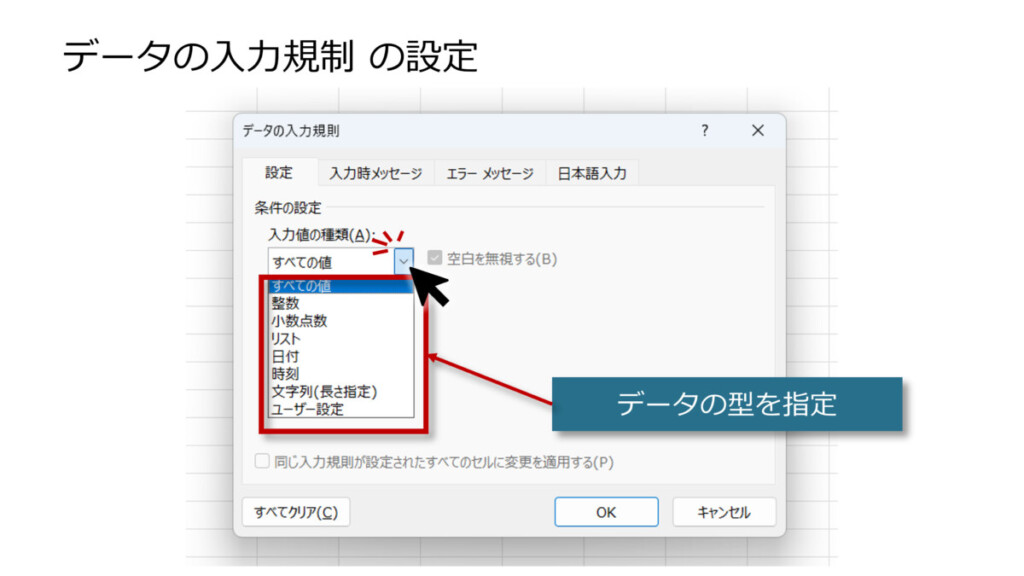
Task: Enable 同じ入力規則 apply-to-all-cells checkbox
Action: [x=262, y=462]
